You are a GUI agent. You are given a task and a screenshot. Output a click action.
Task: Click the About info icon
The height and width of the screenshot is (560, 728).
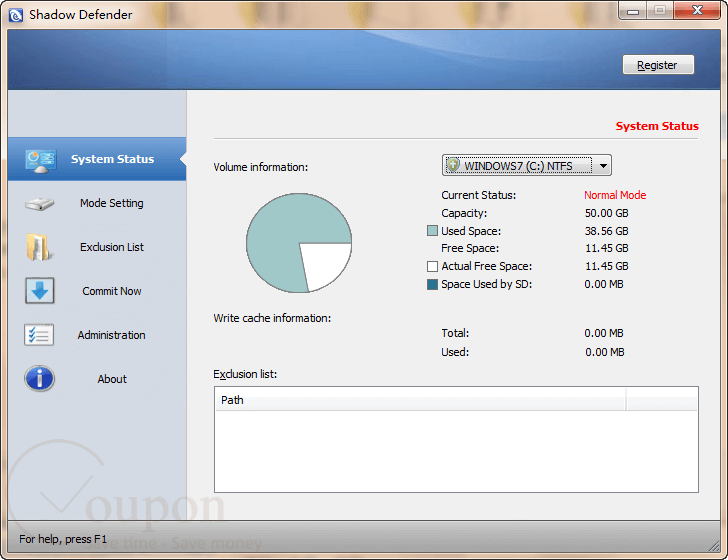tap(39, 378)
